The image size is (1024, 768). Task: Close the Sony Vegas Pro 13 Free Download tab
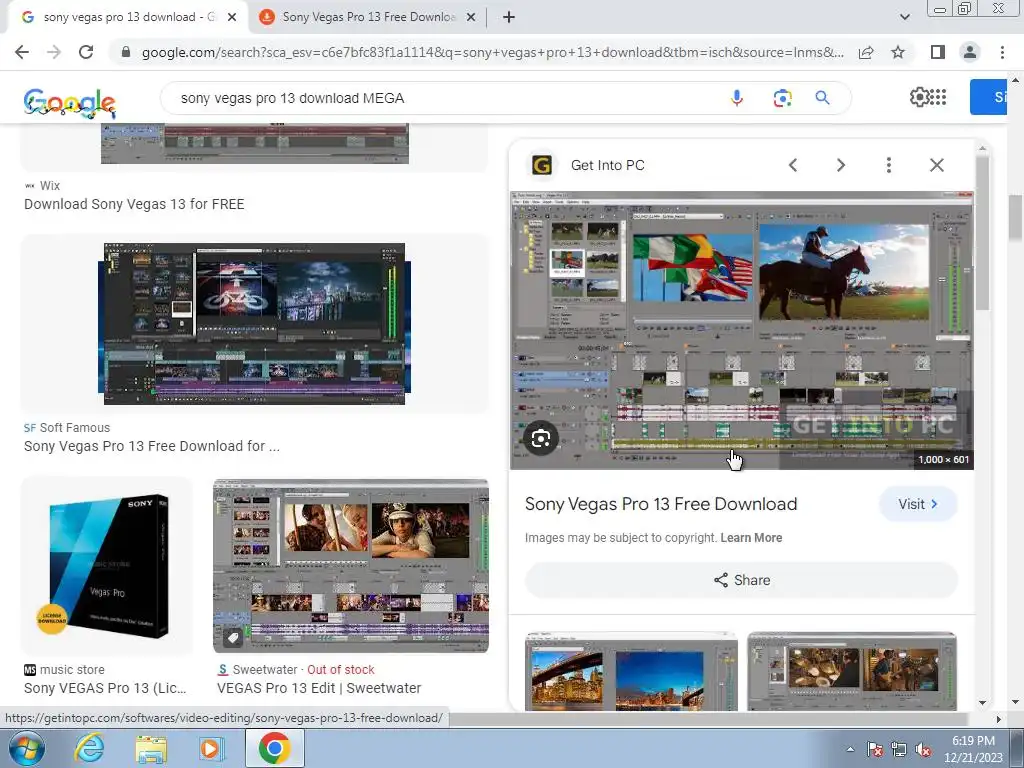[x=470, y=18]
